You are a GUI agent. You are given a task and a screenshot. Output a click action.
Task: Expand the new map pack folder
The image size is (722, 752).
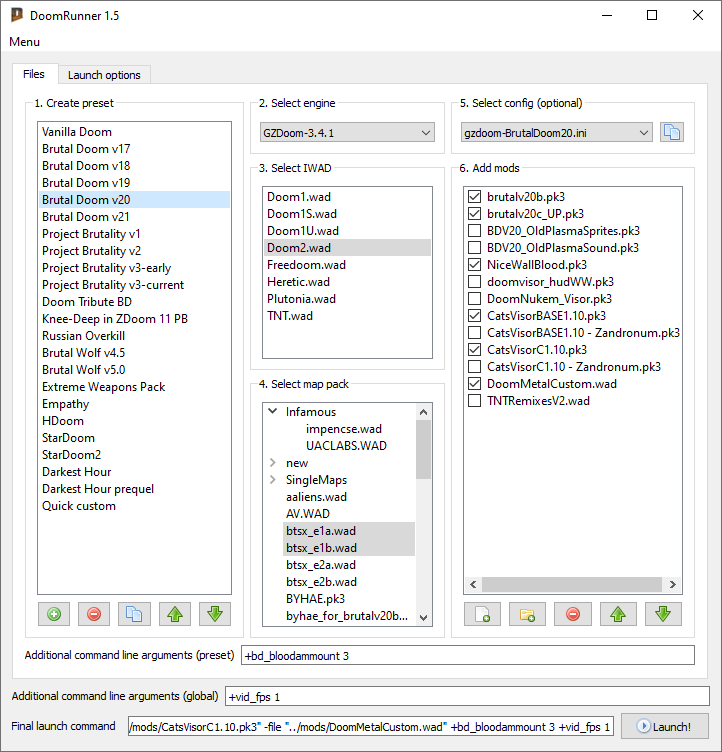click(x=272, y=462)
